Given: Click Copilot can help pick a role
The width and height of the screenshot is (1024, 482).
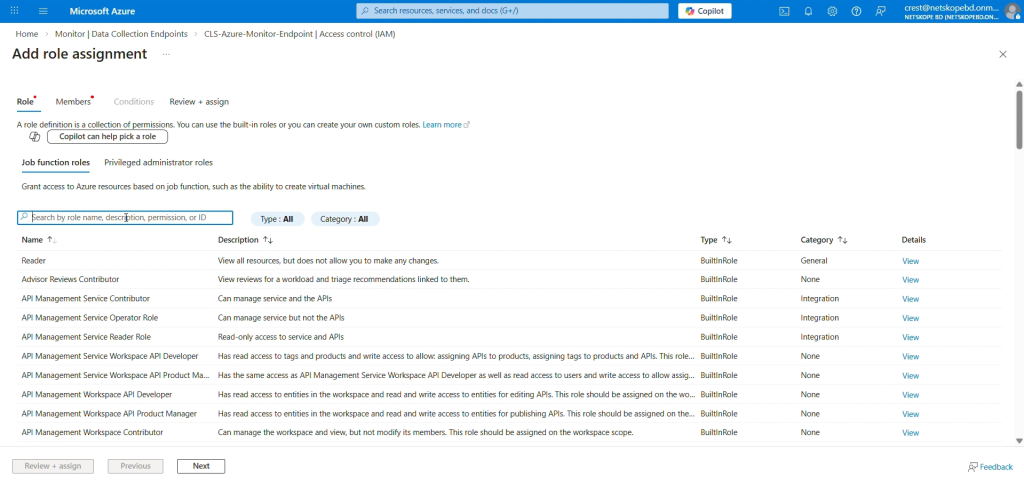Looking at the screenshot, I should pos(107,137).
